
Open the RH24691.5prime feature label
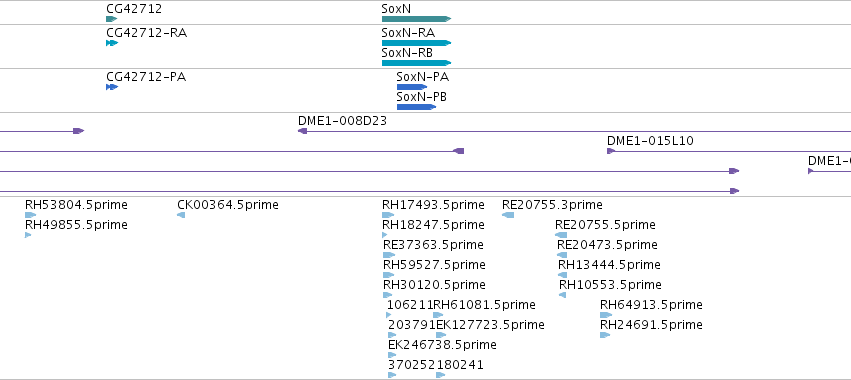click(x=651, y=325)
